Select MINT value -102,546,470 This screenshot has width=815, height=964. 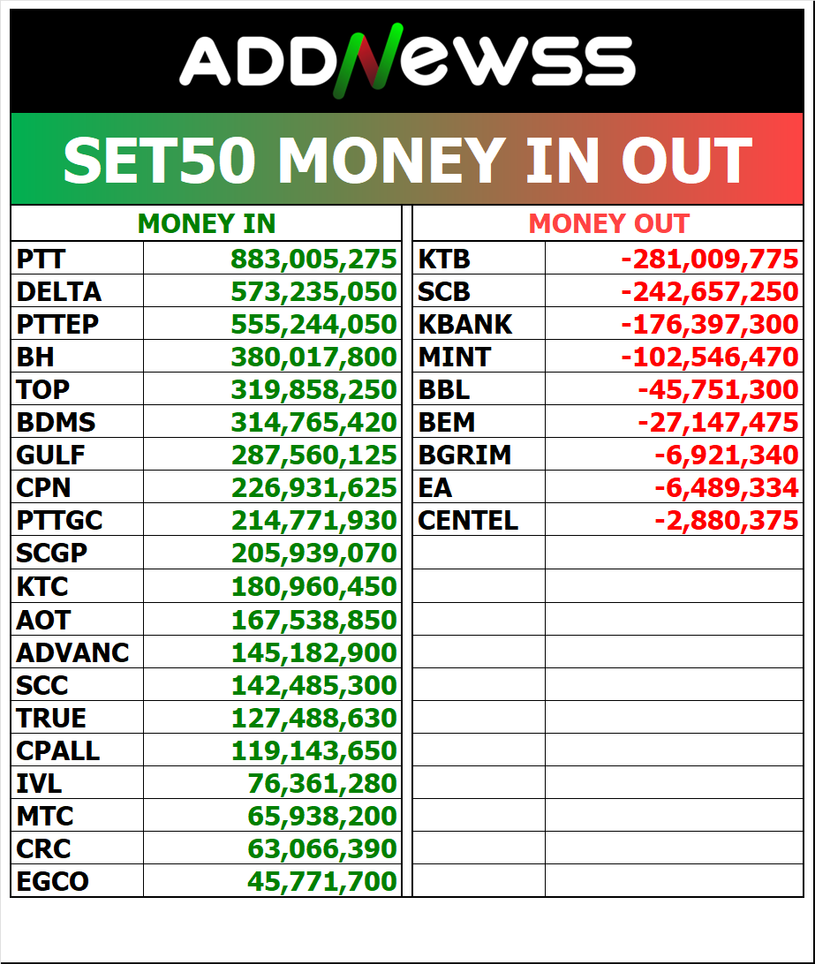(x=709, y=358)
